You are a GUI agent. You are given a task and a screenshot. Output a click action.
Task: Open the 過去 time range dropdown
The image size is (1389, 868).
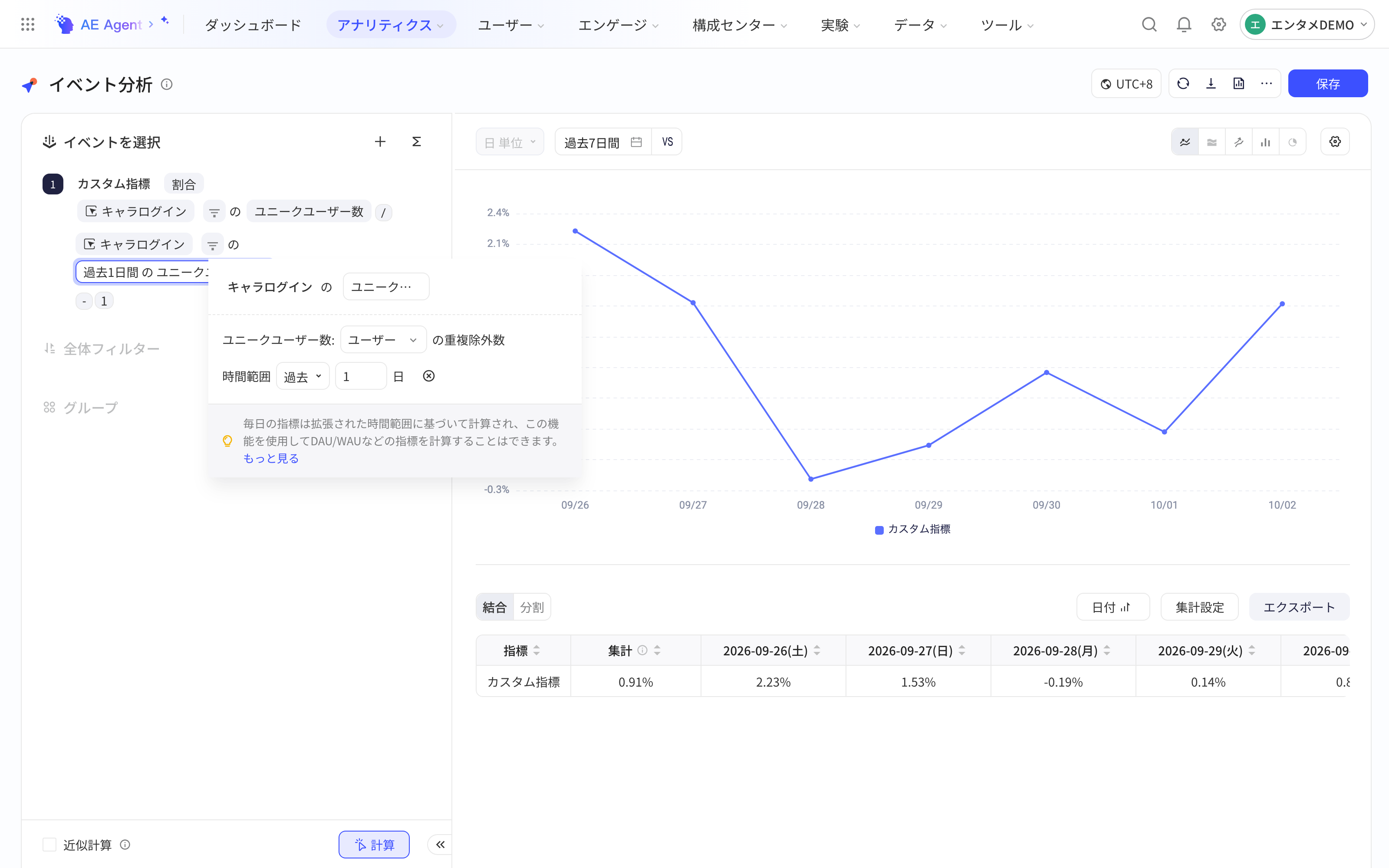303,376
